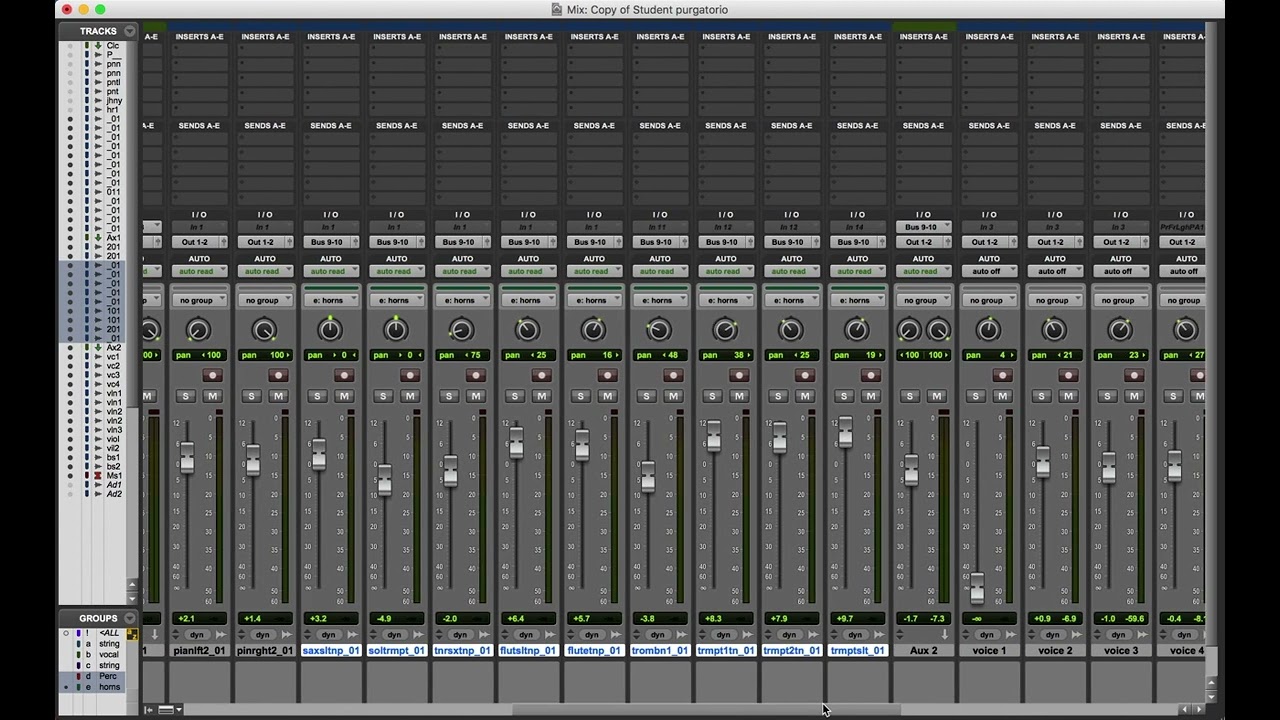Click the pan knob on pianlft2_01

point(198,329)
